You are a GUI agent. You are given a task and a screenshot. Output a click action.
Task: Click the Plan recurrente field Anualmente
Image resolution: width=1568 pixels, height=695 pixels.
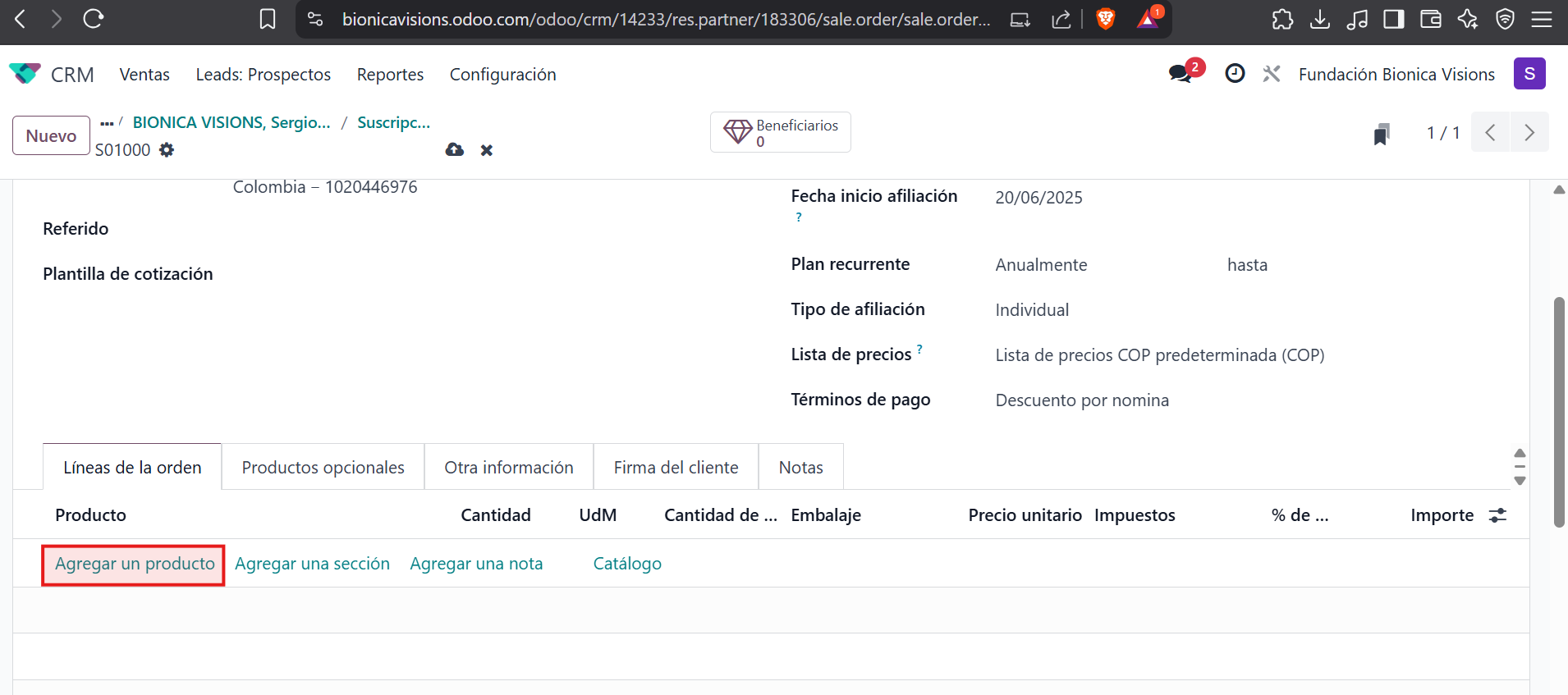pos(1041,265)
